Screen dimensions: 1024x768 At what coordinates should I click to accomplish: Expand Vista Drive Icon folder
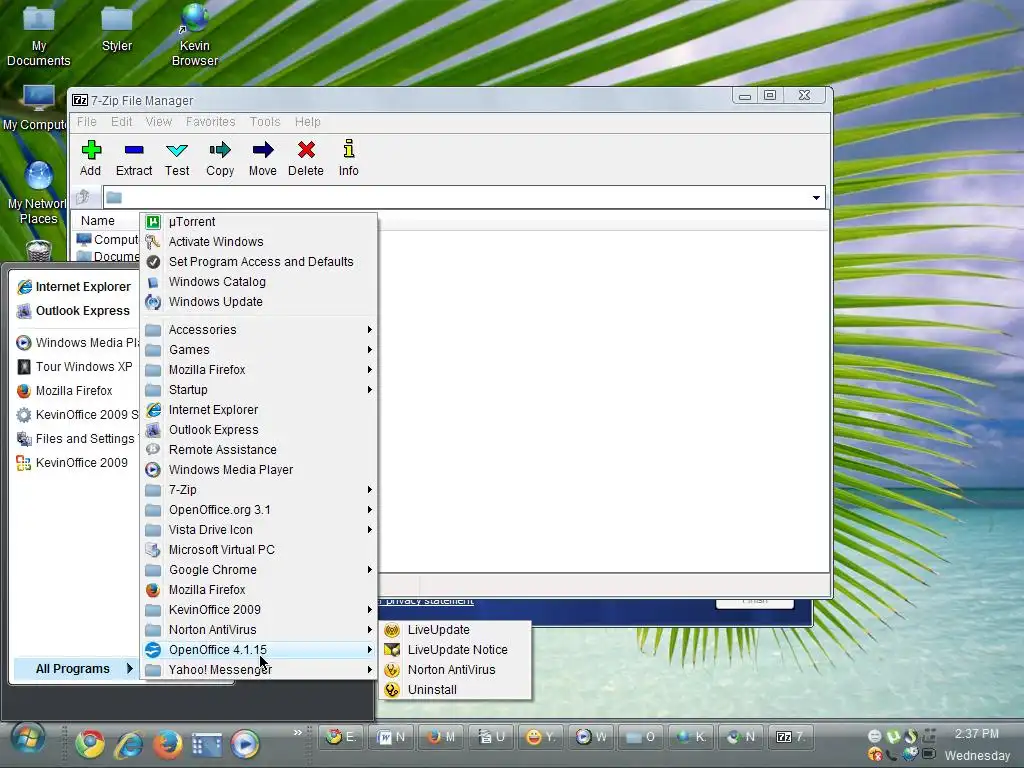(260, 530)
